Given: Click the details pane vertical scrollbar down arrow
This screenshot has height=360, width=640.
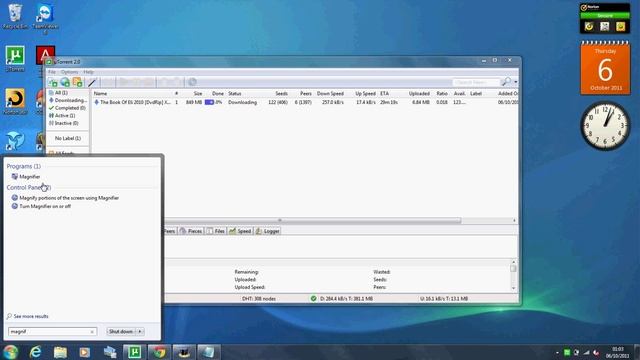Looking at the screenshot, I should click(x=513, y=288).
